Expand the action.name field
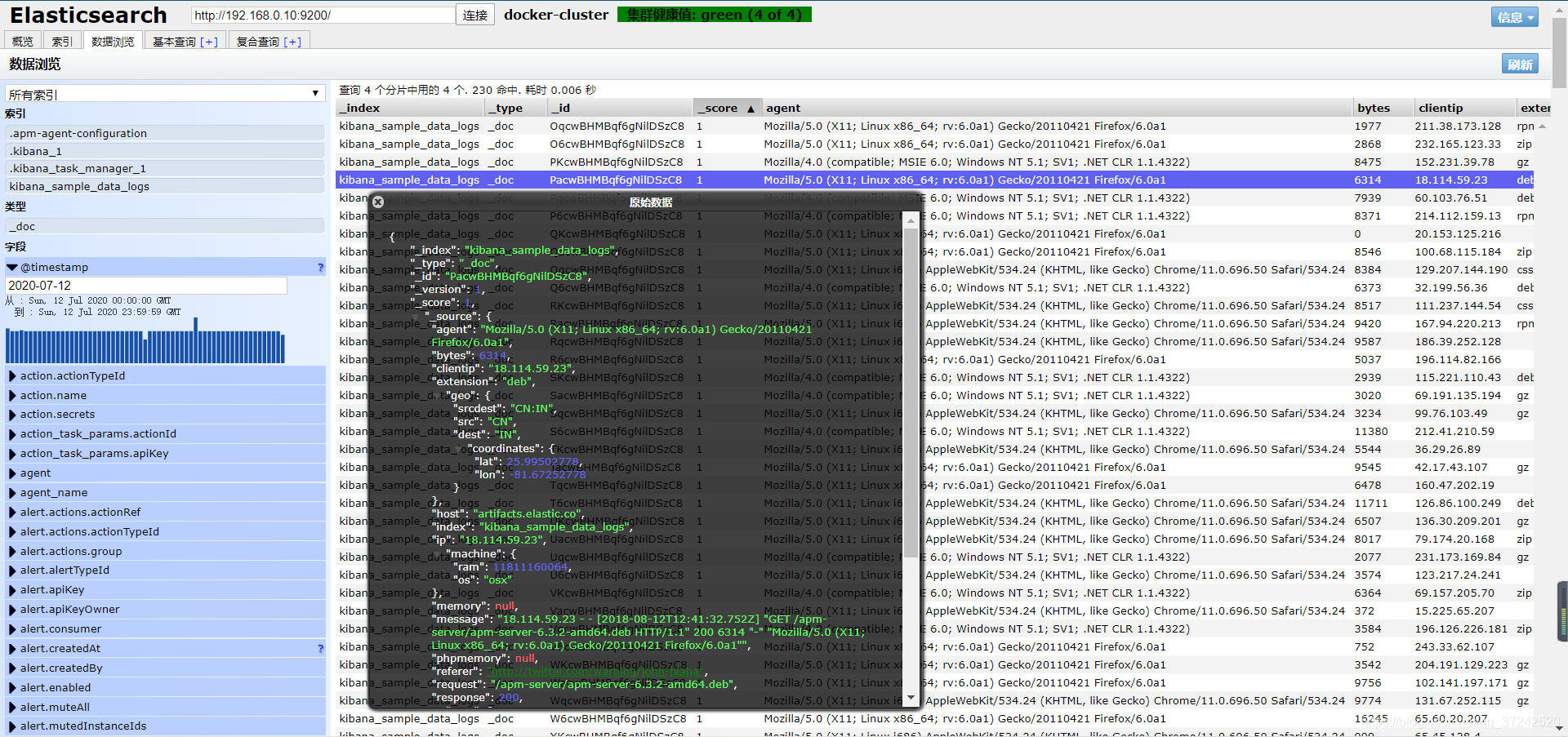 (12, 396)
